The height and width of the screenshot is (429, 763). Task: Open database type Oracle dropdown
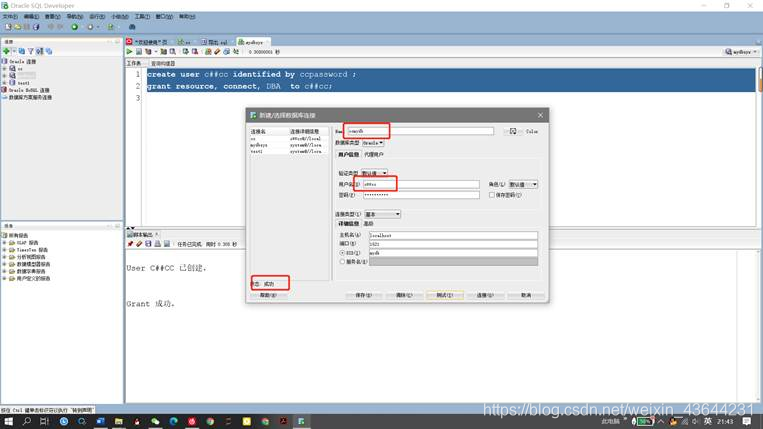click(373, 143)
